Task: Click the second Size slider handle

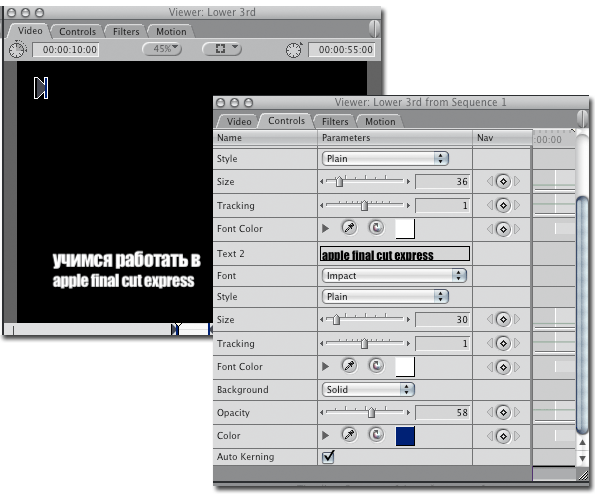Action: click(336, 320)
